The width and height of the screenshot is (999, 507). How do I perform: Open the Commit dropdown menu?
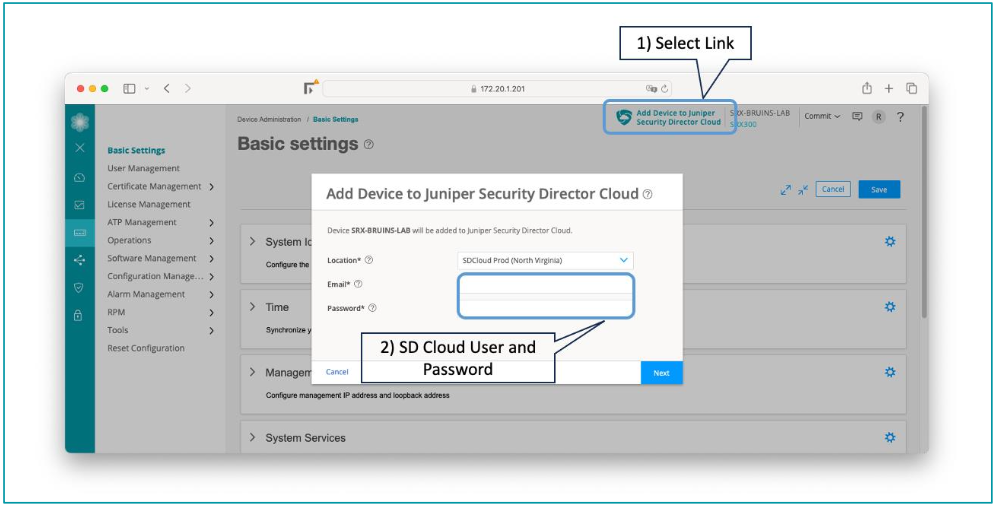tap(822, 117)
